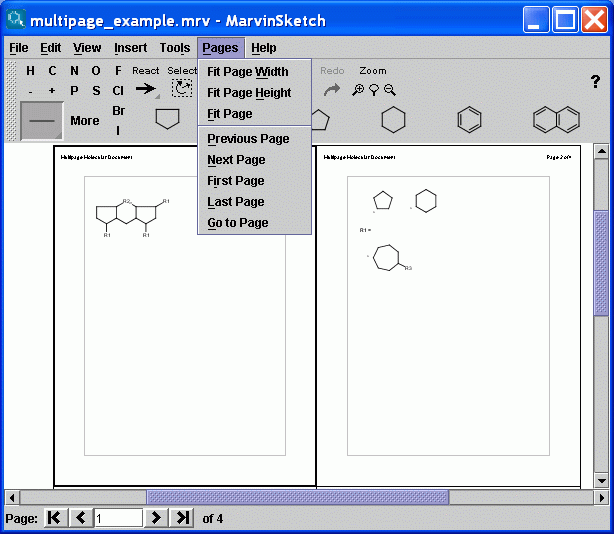Click the zoom in magnifier
Screen dimensions: 614x534
click(358, 89)
